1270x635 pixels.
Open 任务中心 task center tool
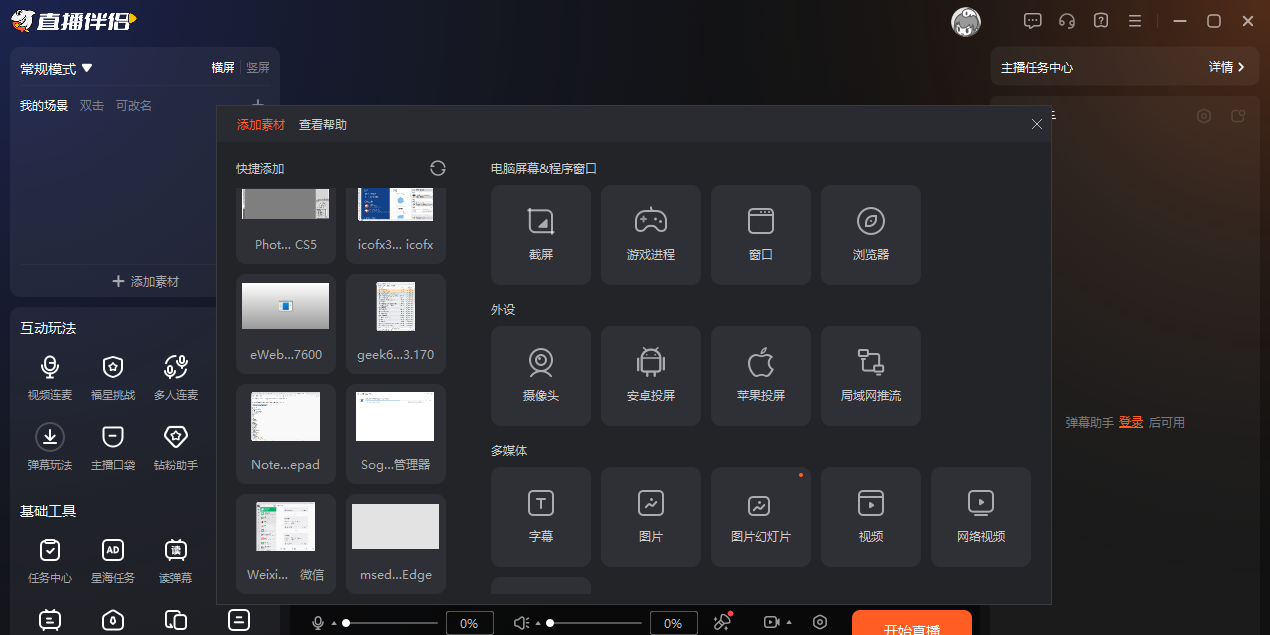pyautogui.click(x=50, y=561)
